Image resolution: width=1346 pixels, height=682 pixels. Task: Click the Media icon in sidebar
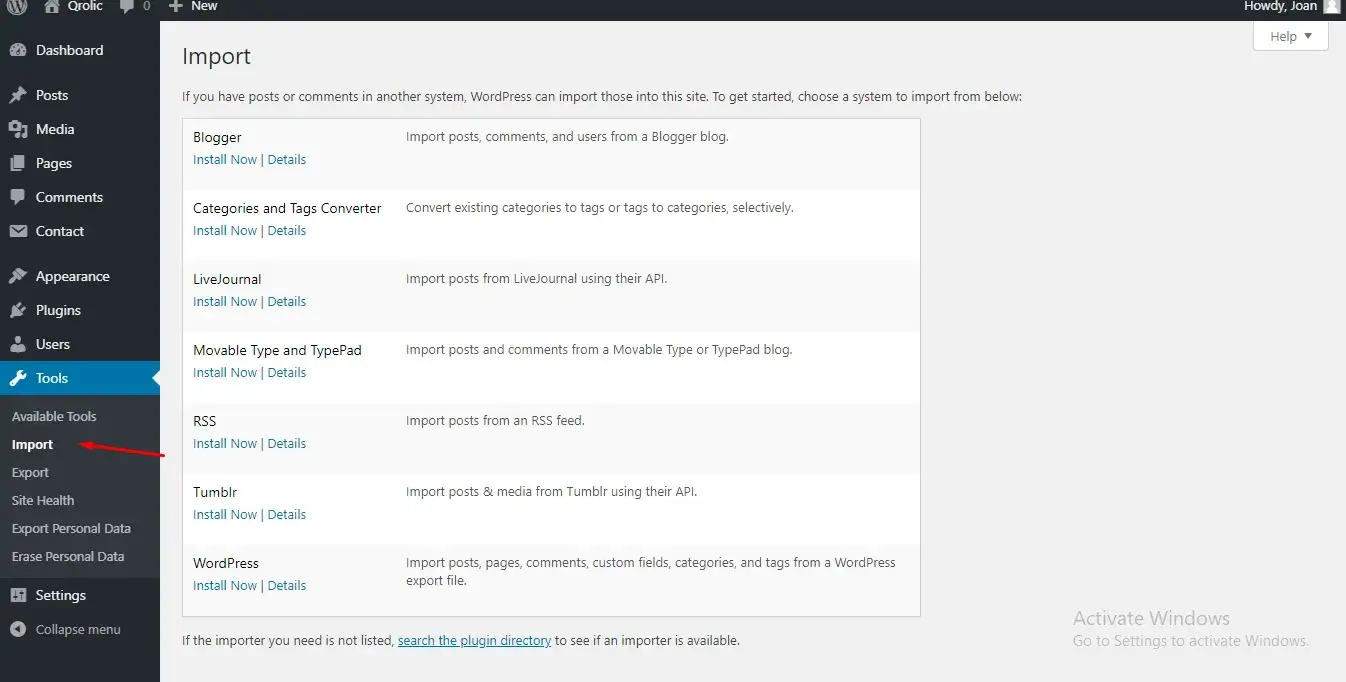[x=18, y=130]
